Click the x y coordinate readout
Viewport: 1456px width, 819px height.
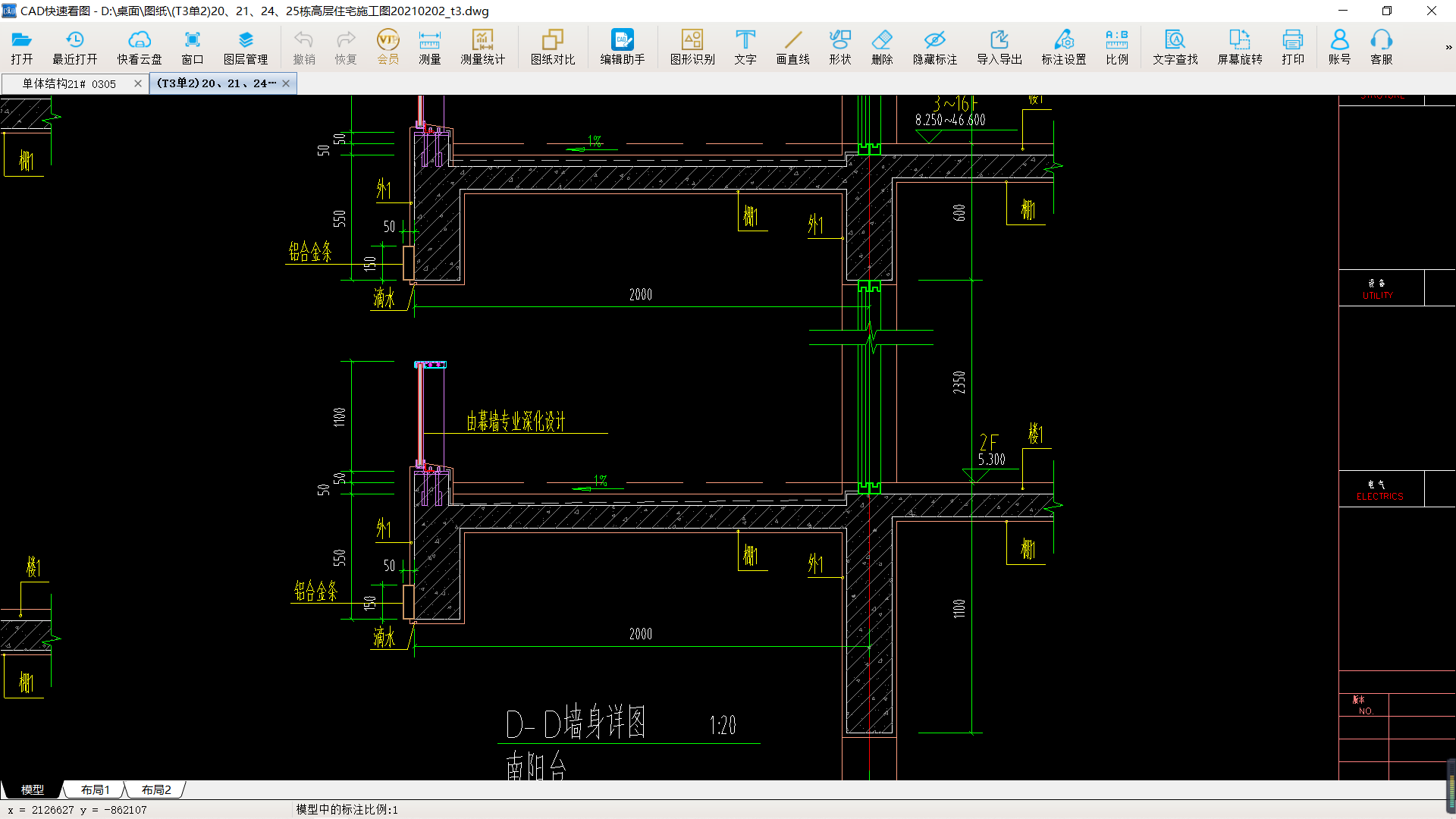pos(77,810)
